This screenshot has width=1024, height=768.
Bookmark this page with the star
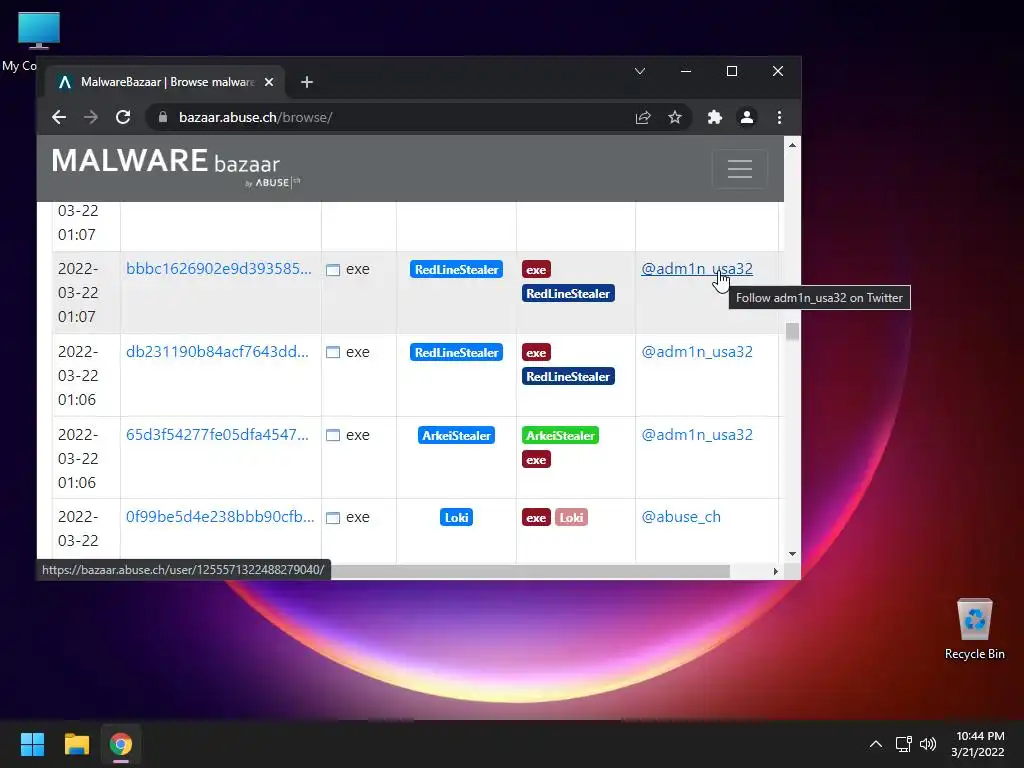coord(675,118)
